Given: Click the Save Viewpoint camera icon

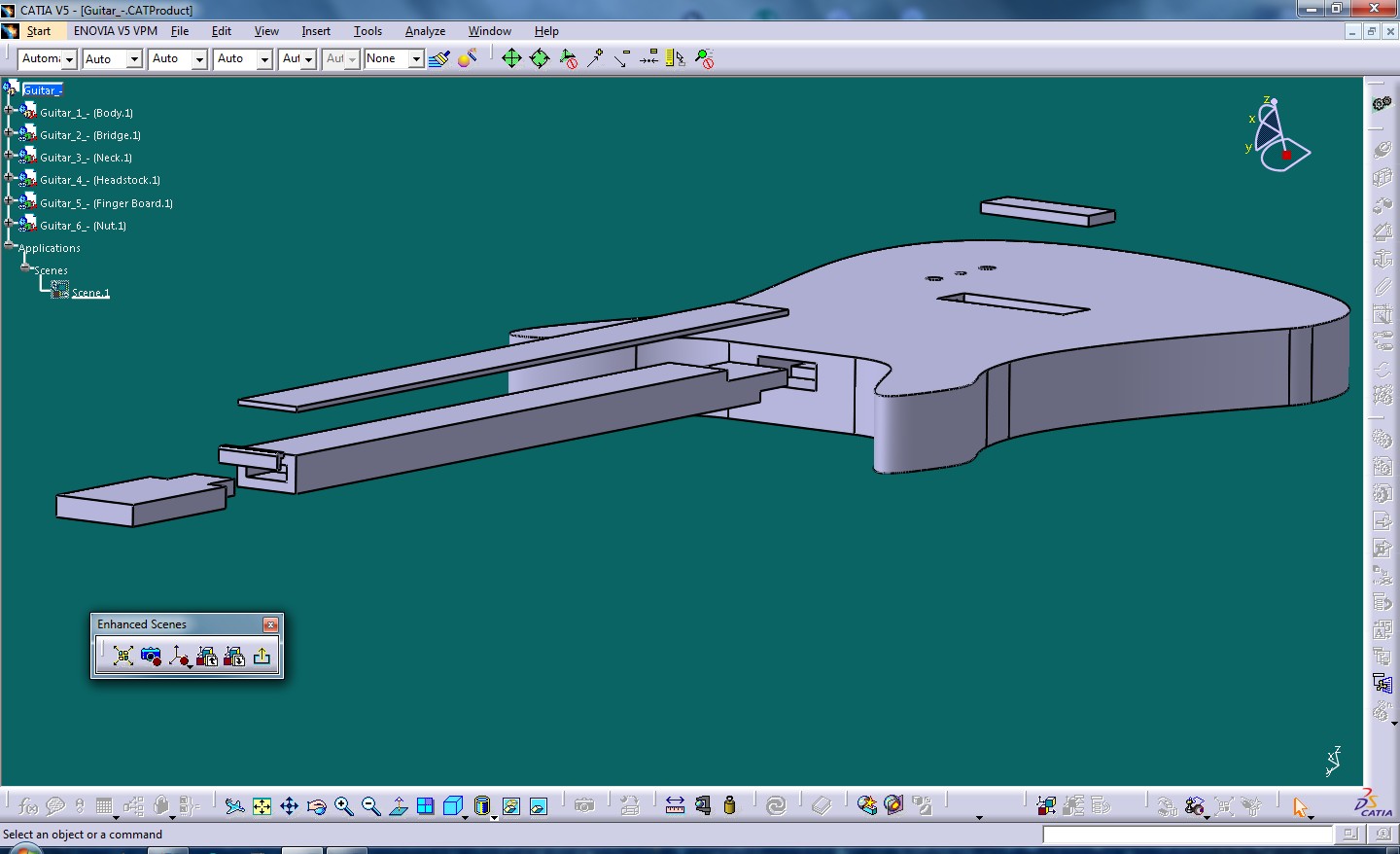Looking at the screenshot, I should click(x=151, y=657).
